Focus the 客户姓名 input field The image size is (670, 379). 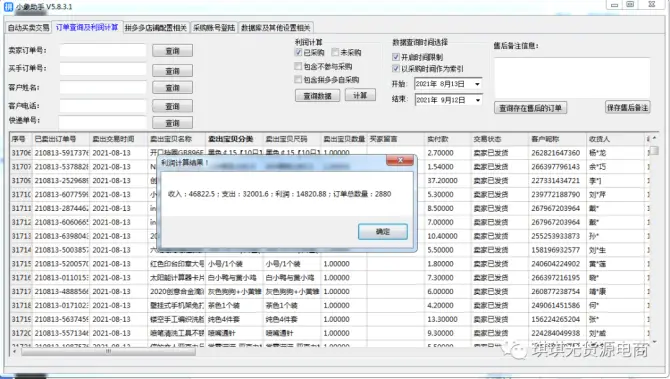pyautogui.click(x=103, y=88)
